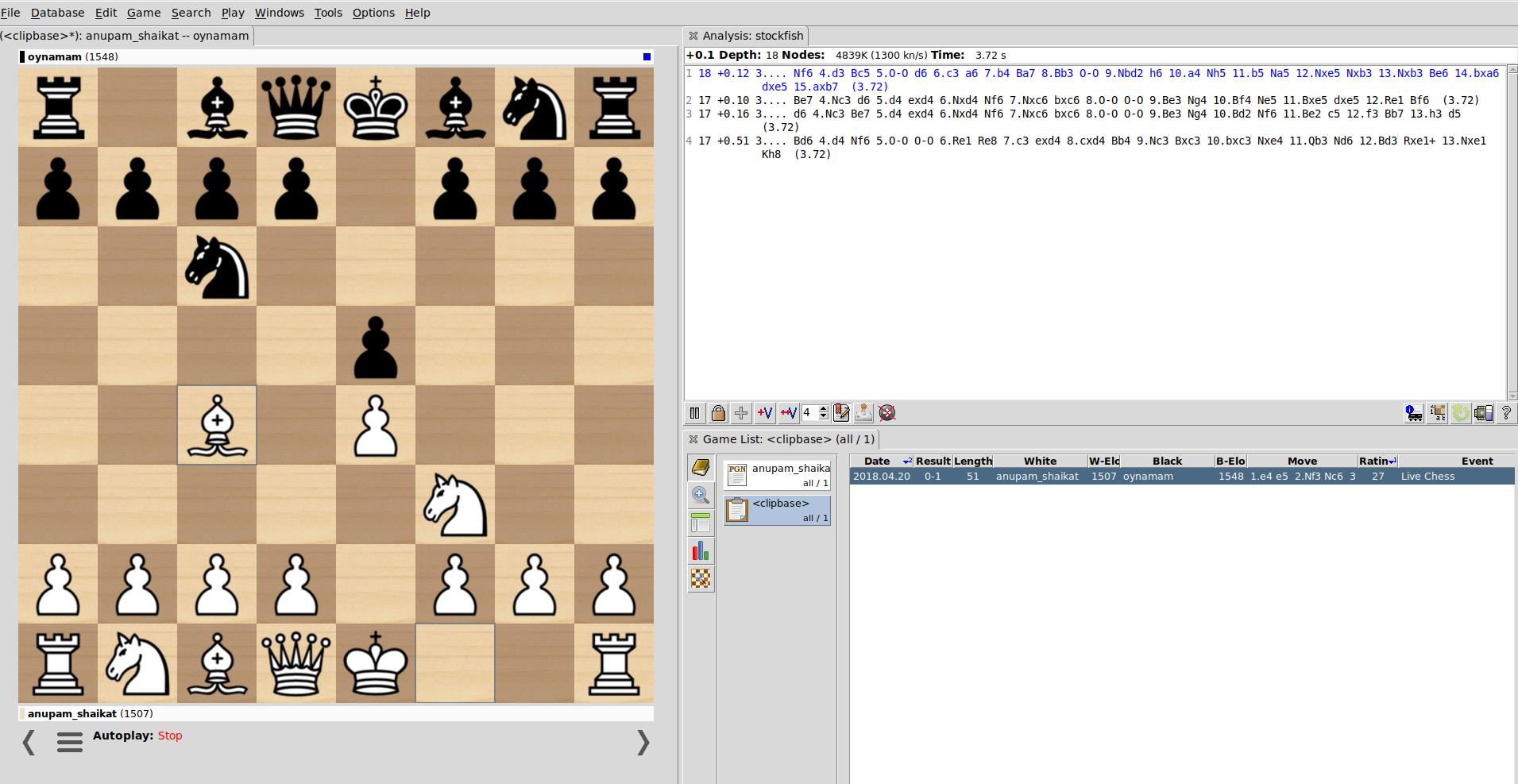1518x784 pixels.
Task: Open the Play menu
Action: click(233, 13)
